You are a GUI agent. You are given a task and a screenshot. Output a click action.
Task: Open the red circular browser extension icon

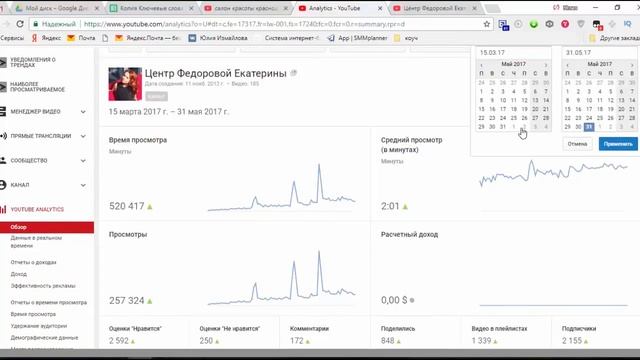tap(565, 24)
